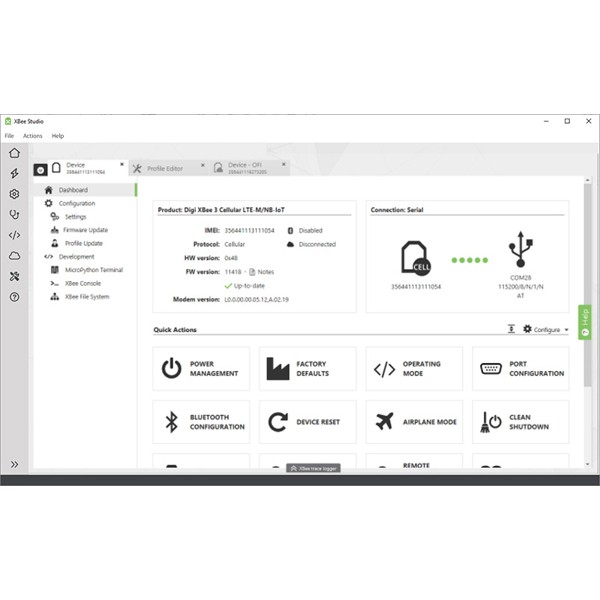Open the XBee trace logger panel
The width and height of the screenshot is (600, 600).
313,468
